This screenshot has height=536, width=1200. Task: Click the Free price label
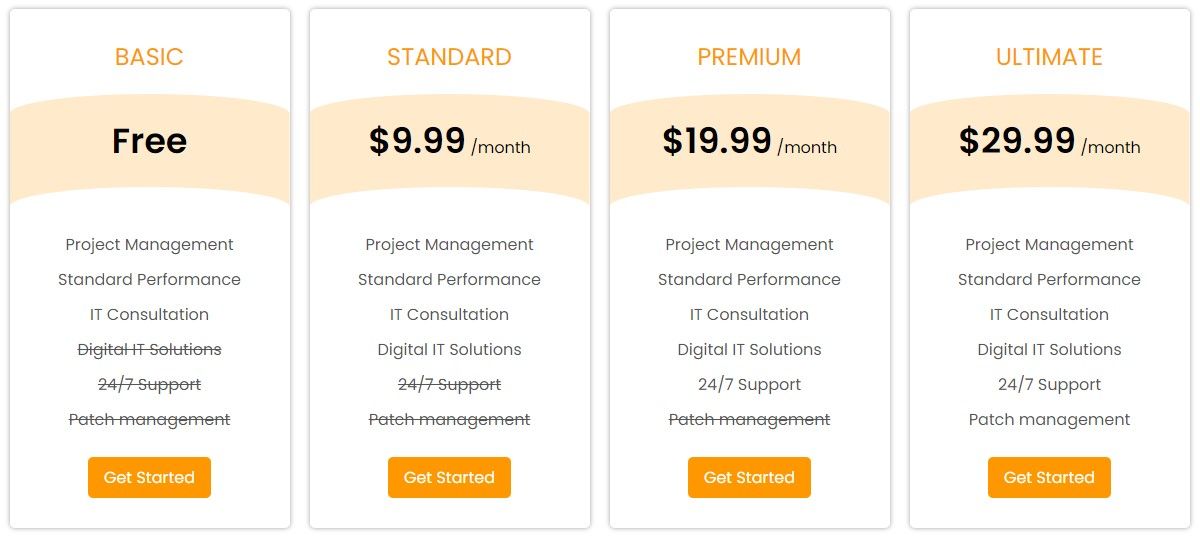[x=149, y=141]
